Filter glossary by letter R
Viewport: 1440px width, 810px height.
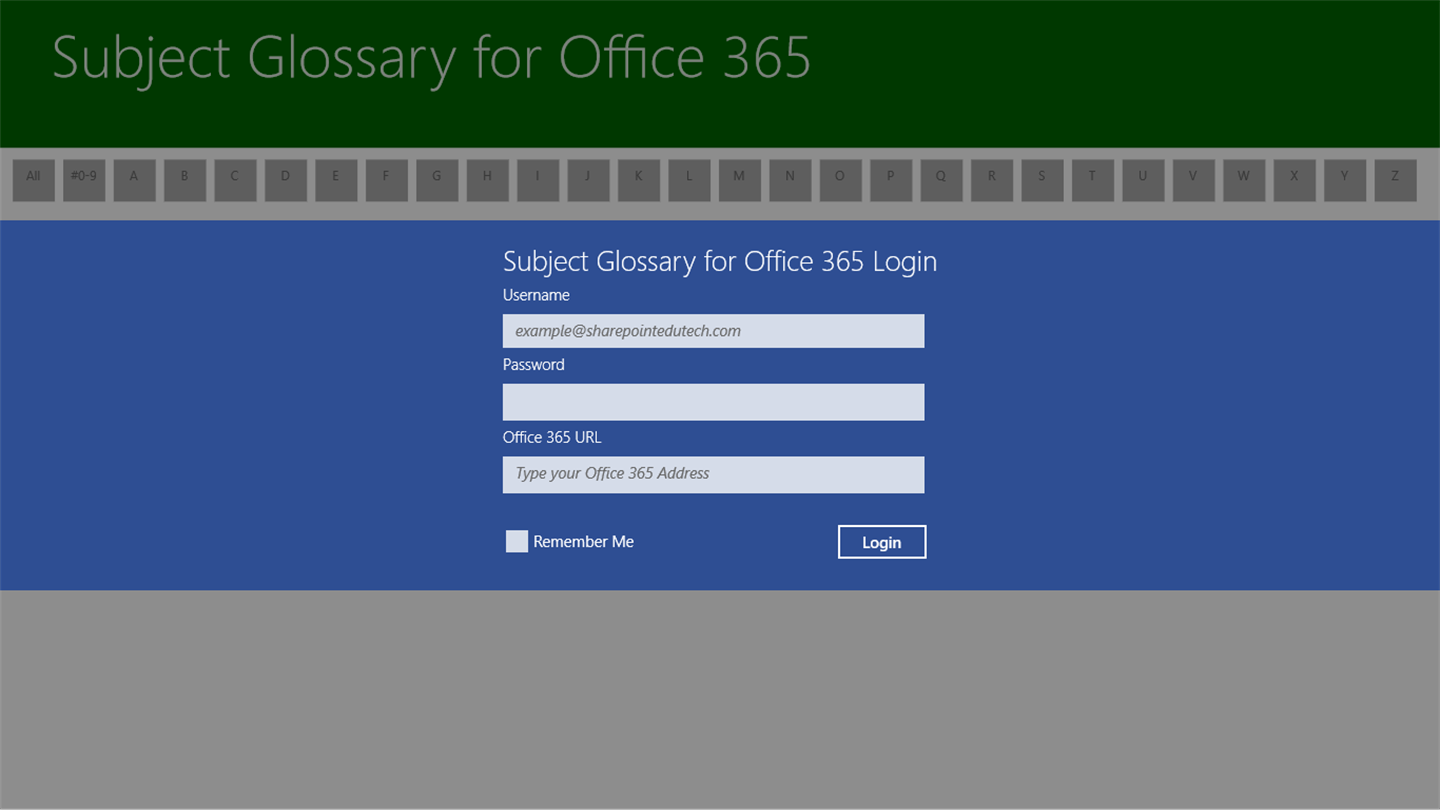992,180
